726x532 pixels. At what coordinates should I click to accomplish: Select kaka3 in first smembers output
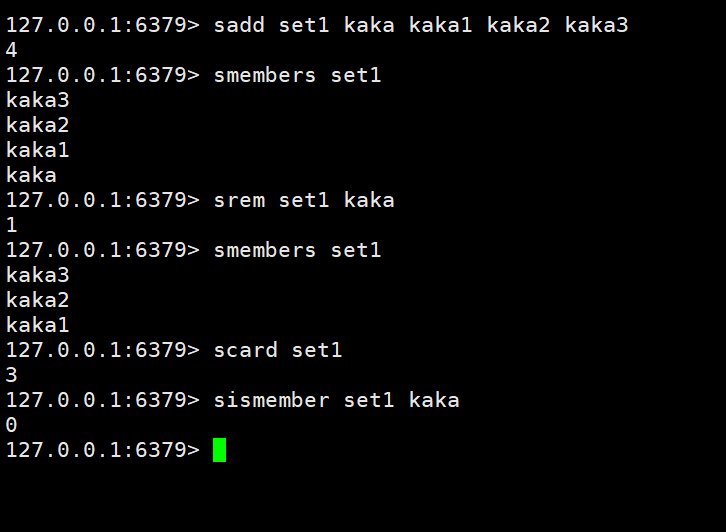[38, 100]
